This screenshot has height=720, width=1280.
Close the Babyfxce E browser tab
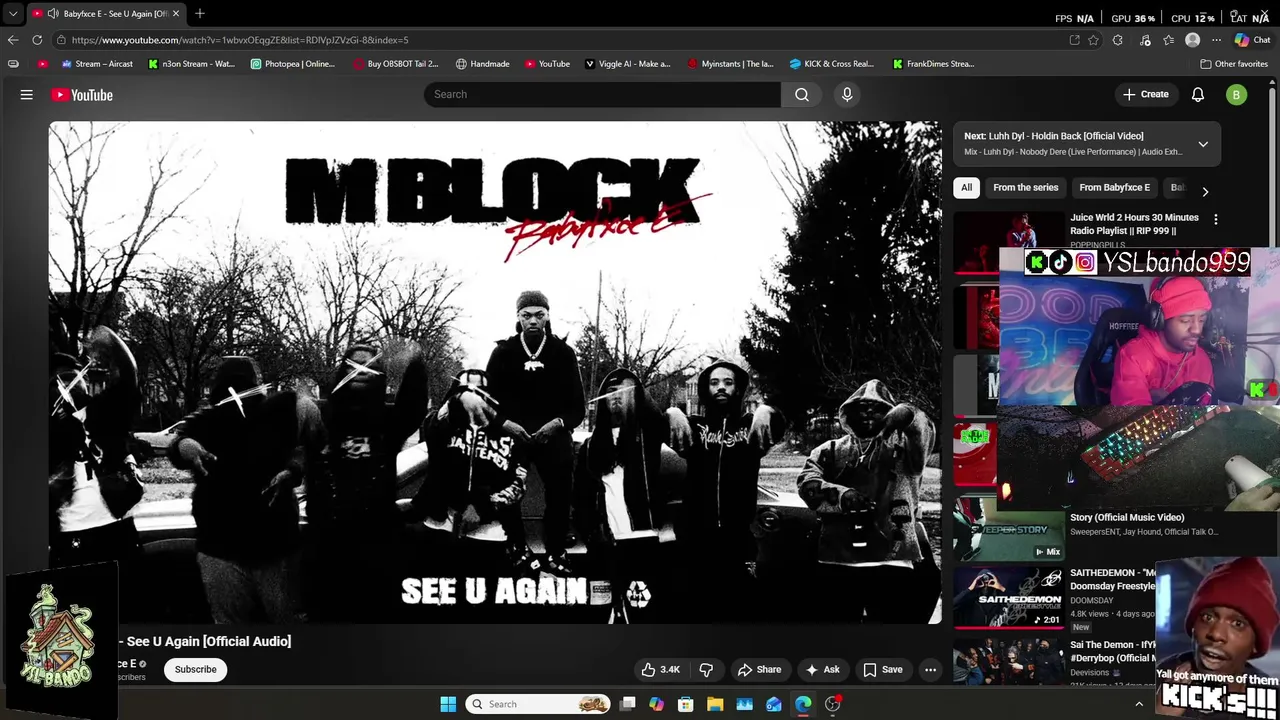pos(176,14)
